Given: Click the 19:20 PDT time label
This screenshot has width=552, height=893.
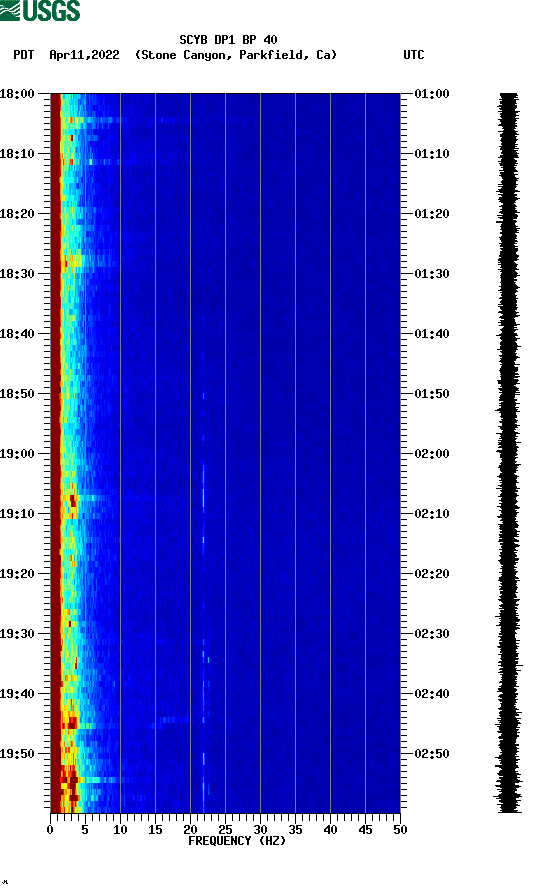Looking at the screenshot, I should click(x=17, y=574).
